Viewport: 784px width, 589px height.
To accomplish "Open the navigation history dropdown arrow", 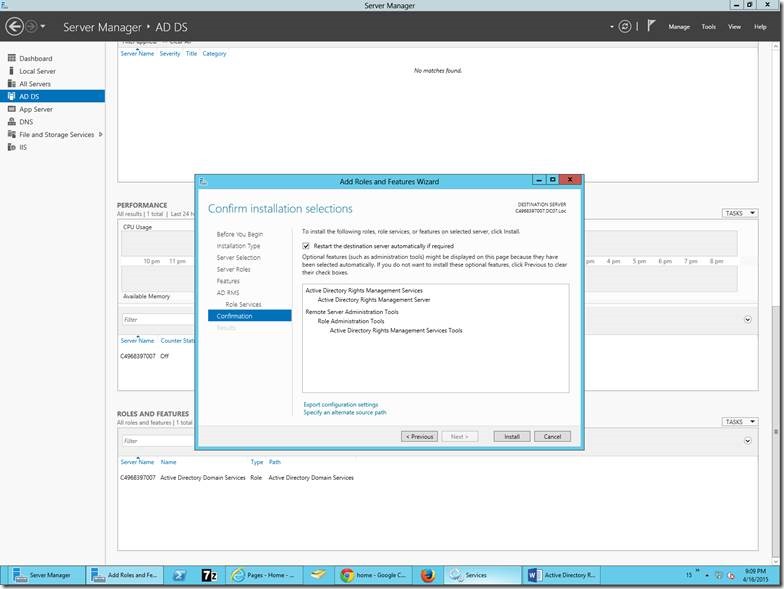I will tap(43, 26).
